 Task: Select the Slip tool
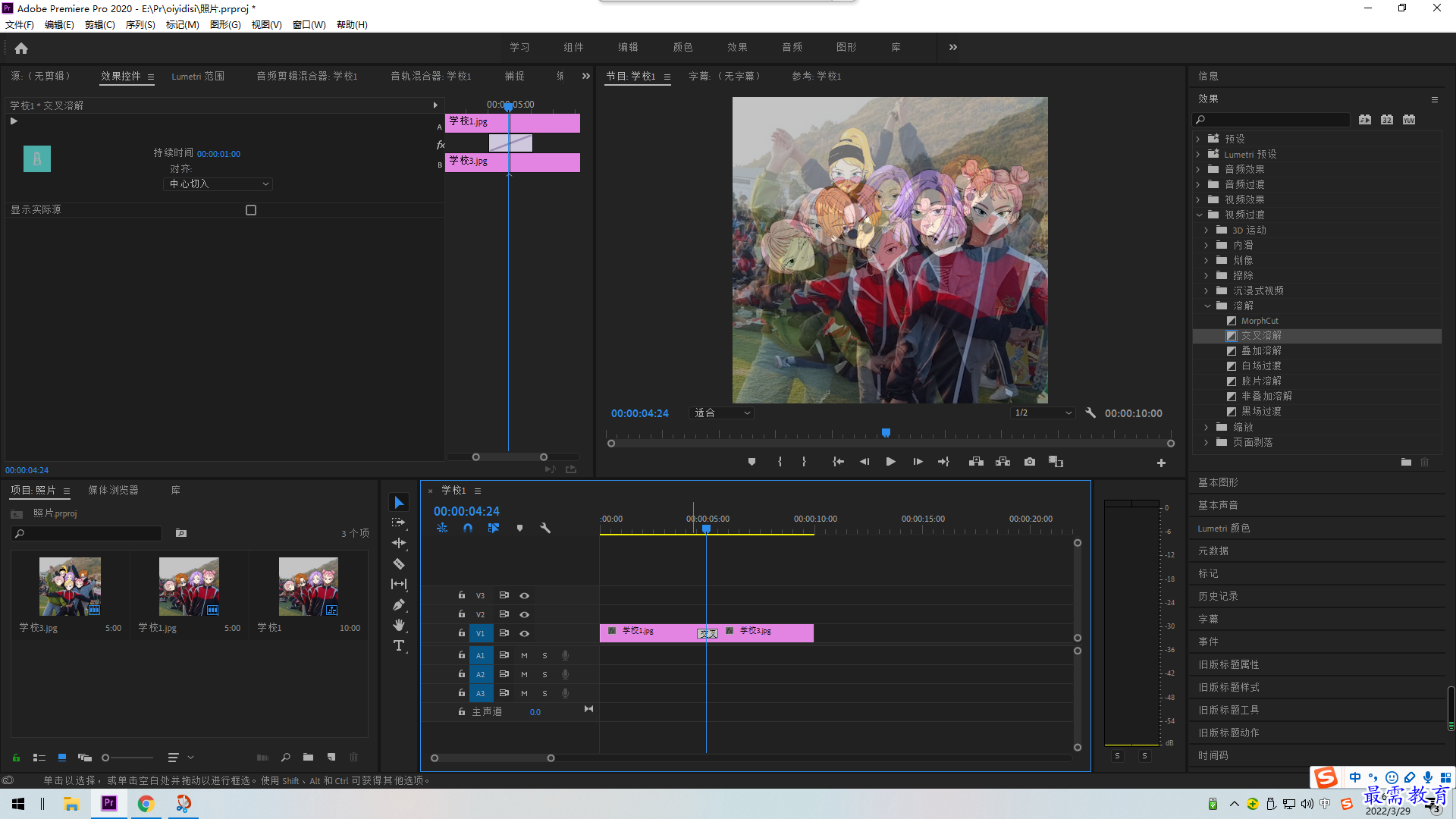click(x=399, y=584)
